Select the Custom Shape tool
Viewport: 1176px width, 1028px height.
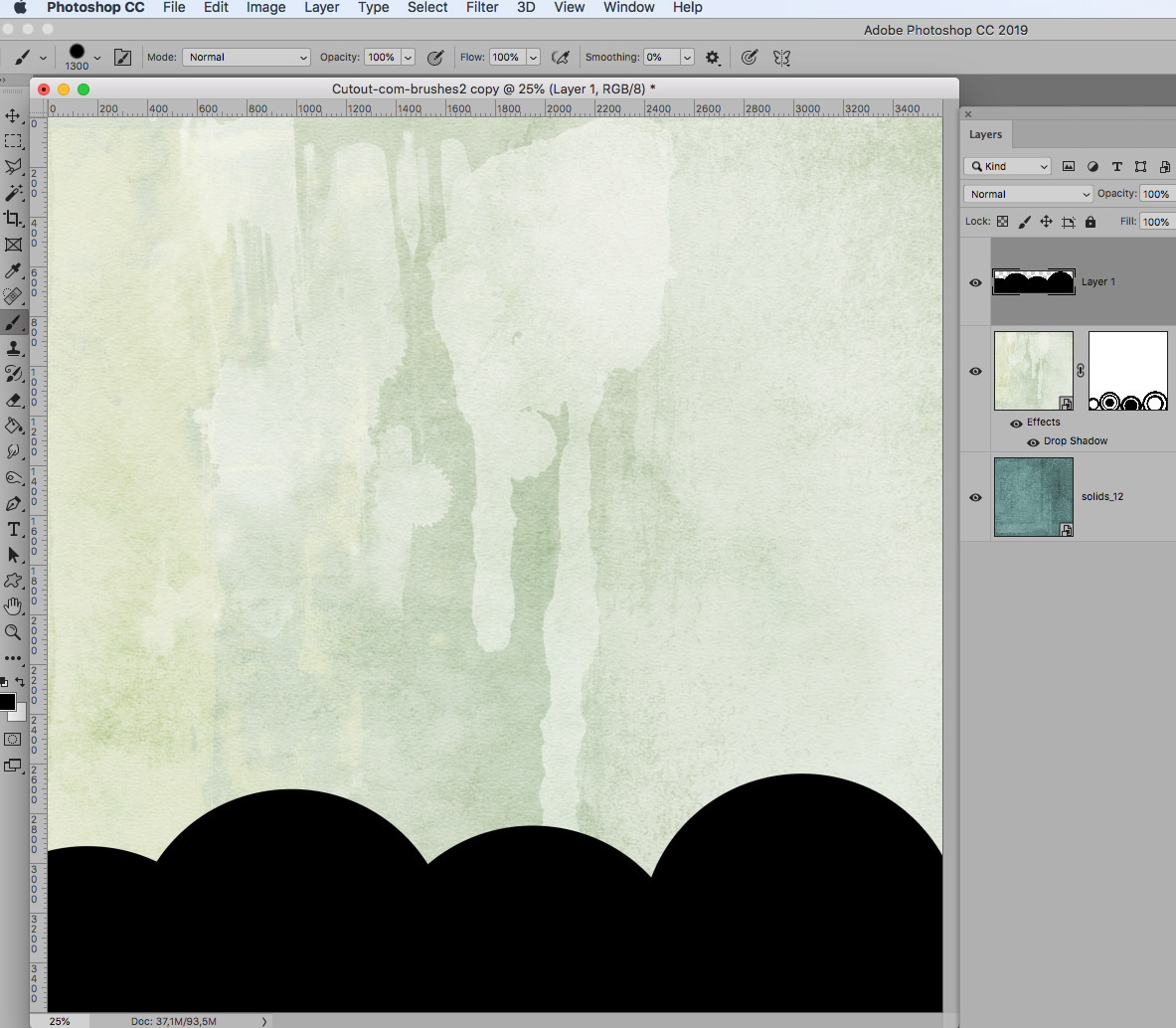click(x=13, y=582)
